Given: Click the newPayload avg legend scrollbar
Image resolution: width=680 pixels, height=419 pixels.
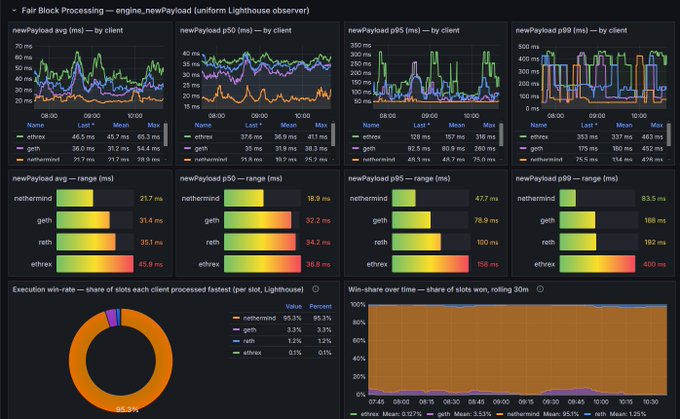Looking at the screenshot, I should [x=165, y=134].
